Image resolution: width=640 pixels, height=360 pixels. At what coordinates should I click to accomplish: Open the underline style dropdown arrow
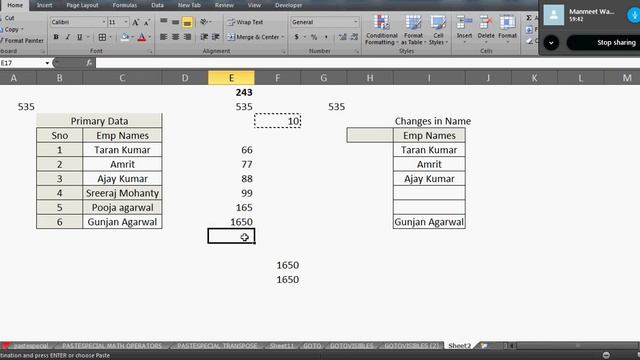tap(87, 37)
